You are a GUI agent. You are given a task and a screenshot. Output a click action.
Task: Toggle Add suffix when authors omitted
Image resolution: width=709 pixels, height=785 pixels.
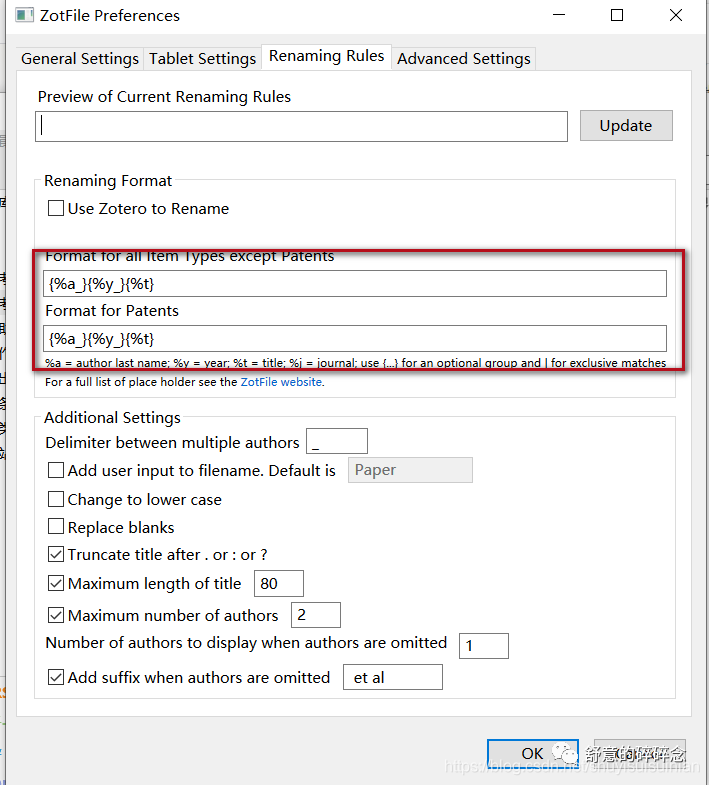[x=56, y=678]
